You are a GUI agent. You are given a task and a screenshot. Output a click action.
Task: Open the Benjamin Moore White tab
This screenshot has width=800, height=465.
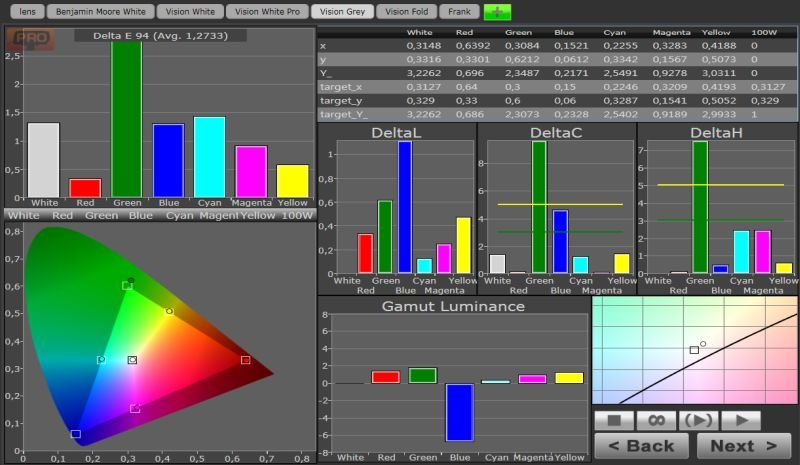pyautogui.click(x=101, y=12)
